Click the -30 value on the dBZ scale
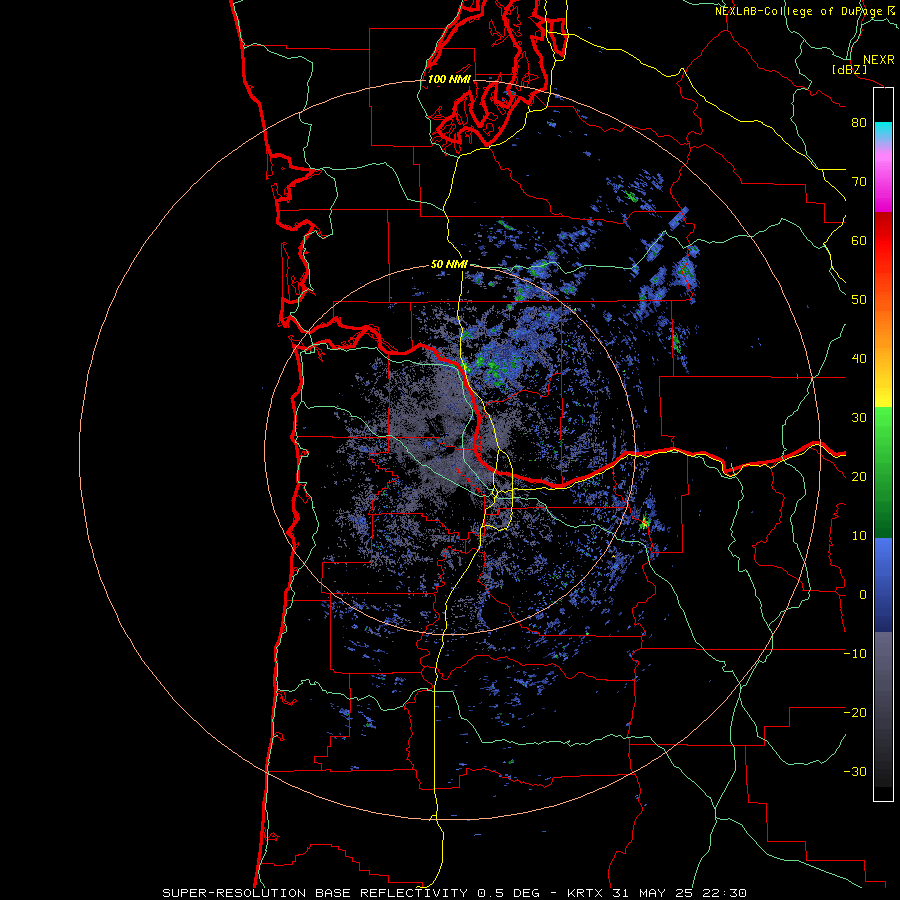Viewport: 900px width, 900px height. click(x=855, y=772)
